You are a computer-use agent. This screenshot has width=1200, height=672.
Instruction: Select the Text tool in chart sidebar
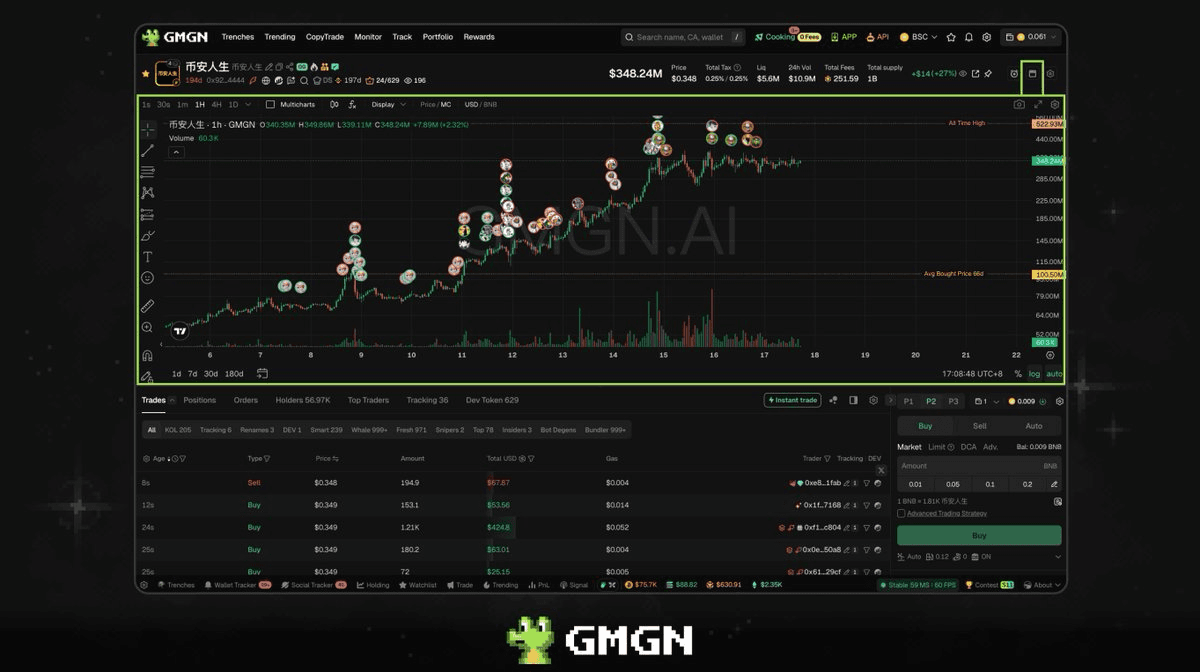(x=148, y=257)
